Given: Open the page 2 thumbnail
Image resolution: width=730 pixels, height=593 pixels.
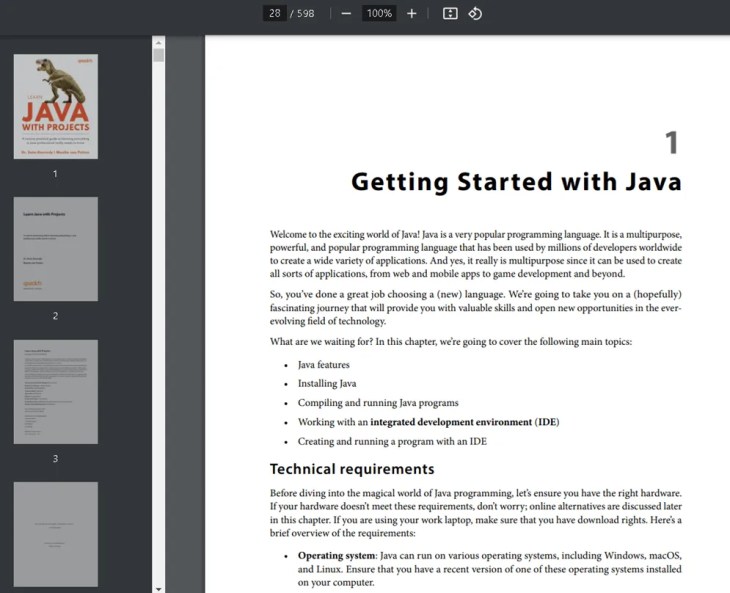Looking at the screenshot, I should coord(56,249).
